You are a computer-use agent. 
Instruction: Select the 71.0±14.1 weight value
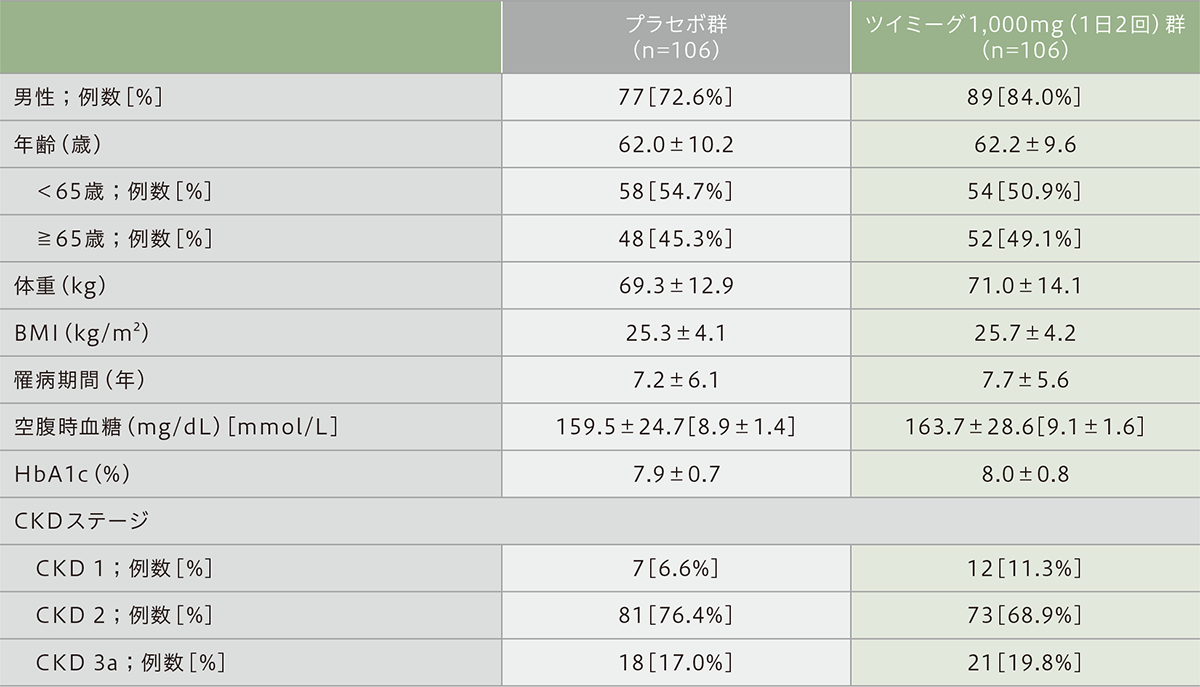[x=1025, y=286]
